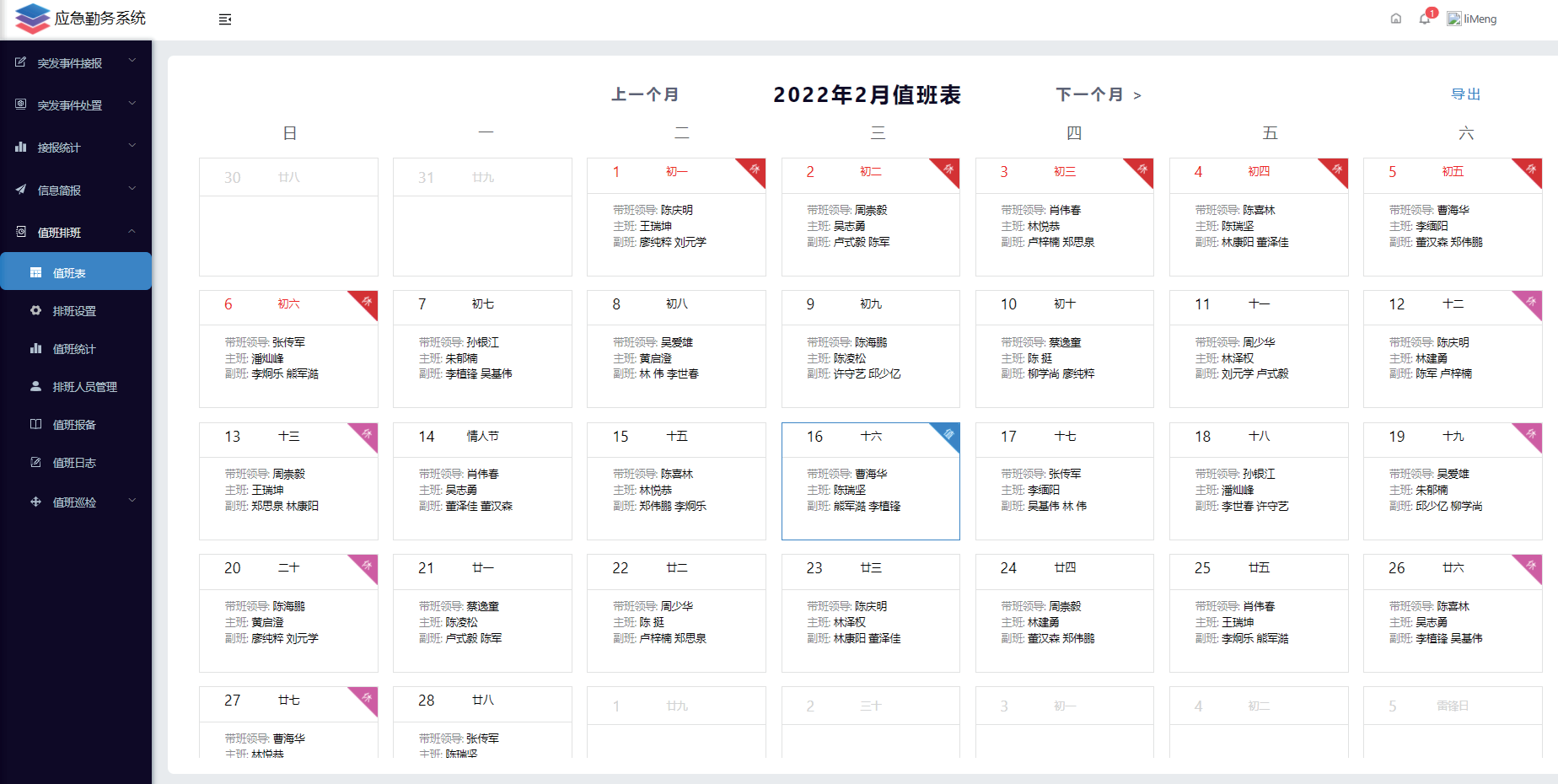Expand the 值班巡检 submenu
The height and width of the screenshot is (784, 1558).
point(76,502)
